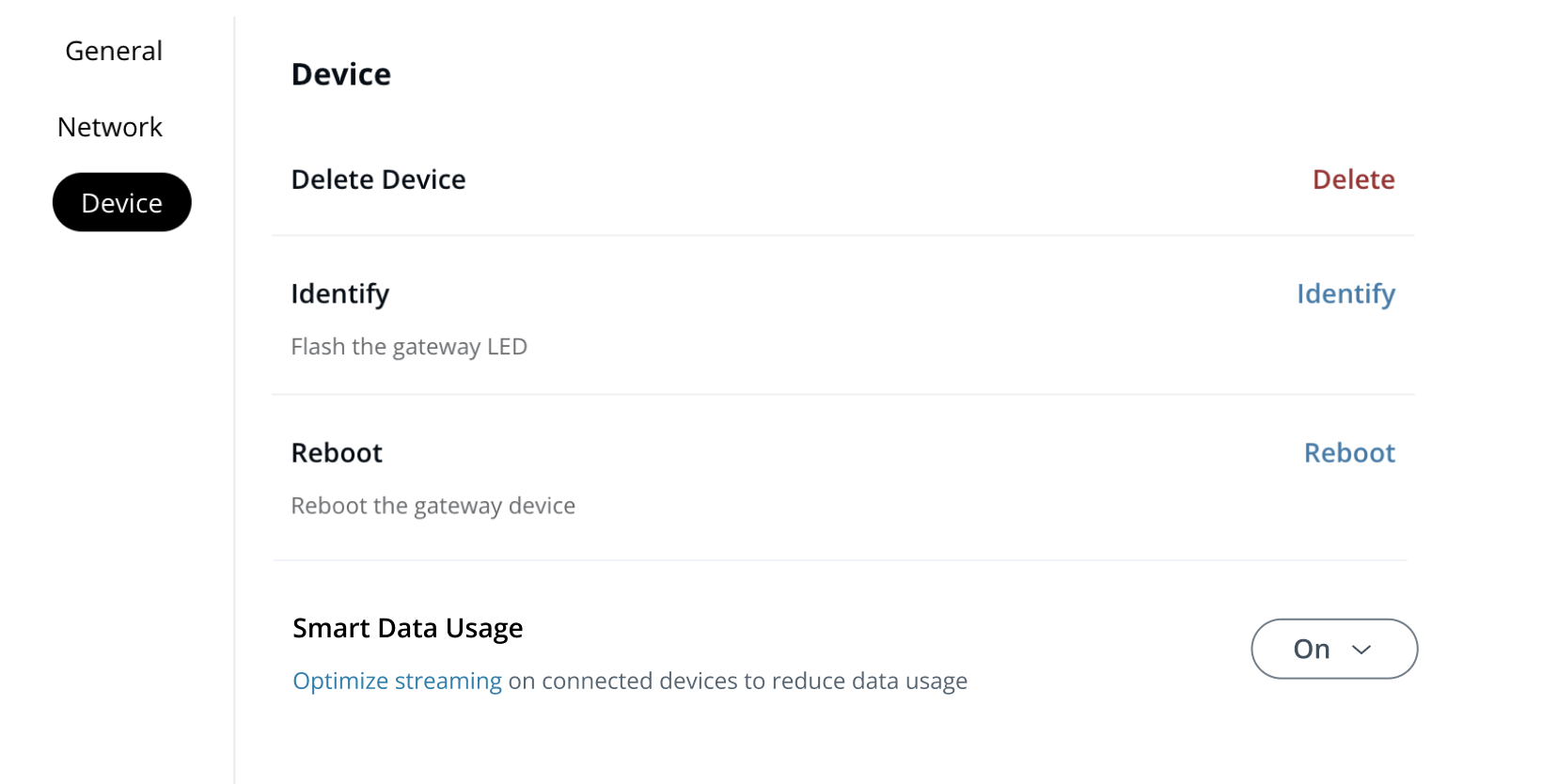Click the text about reducing data usage
The height and width of the screenshot is (784, 1542).
pos(738,681)
